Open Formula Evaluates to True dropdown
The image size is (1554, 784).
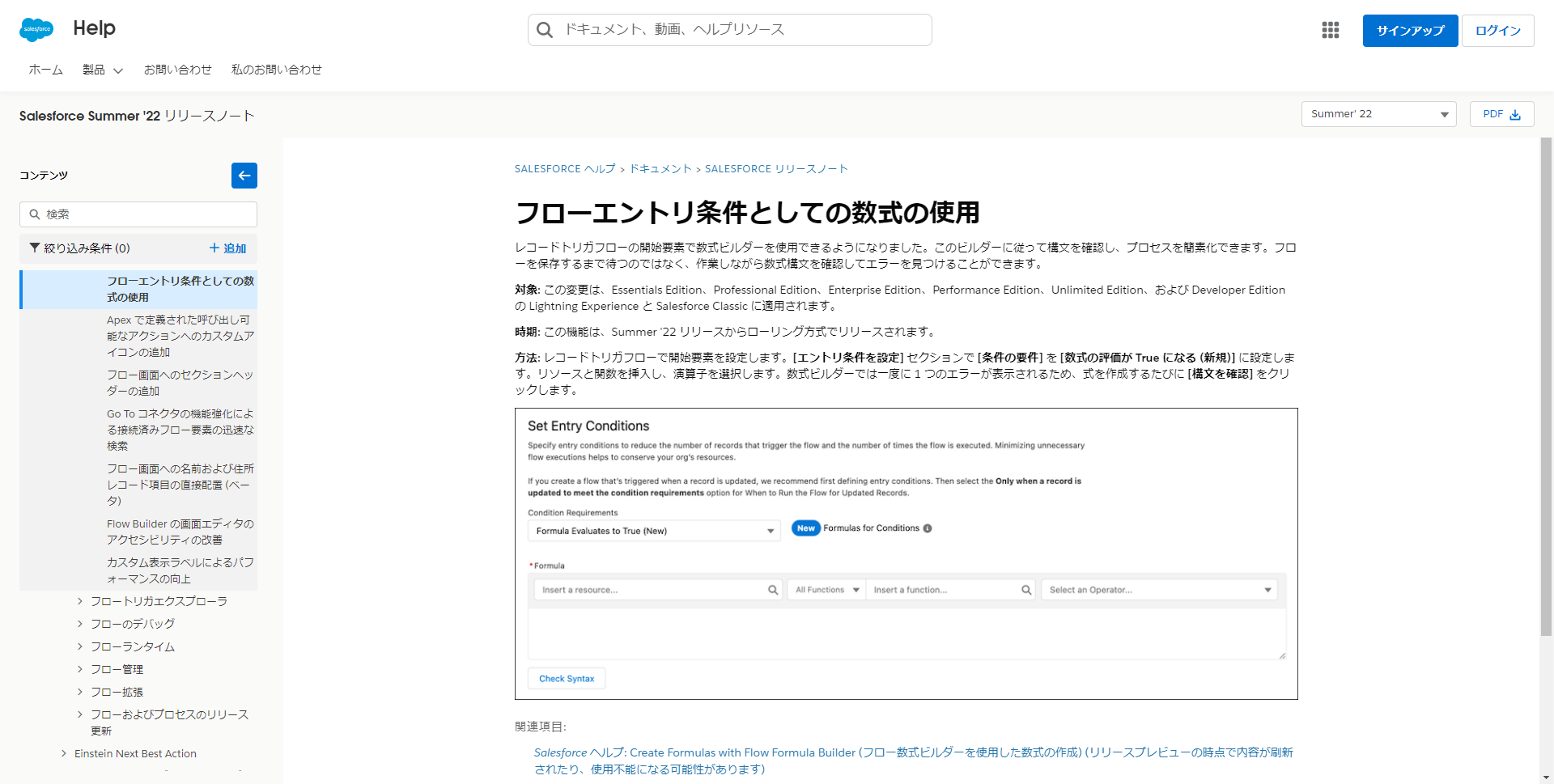(x=654, y=531)
